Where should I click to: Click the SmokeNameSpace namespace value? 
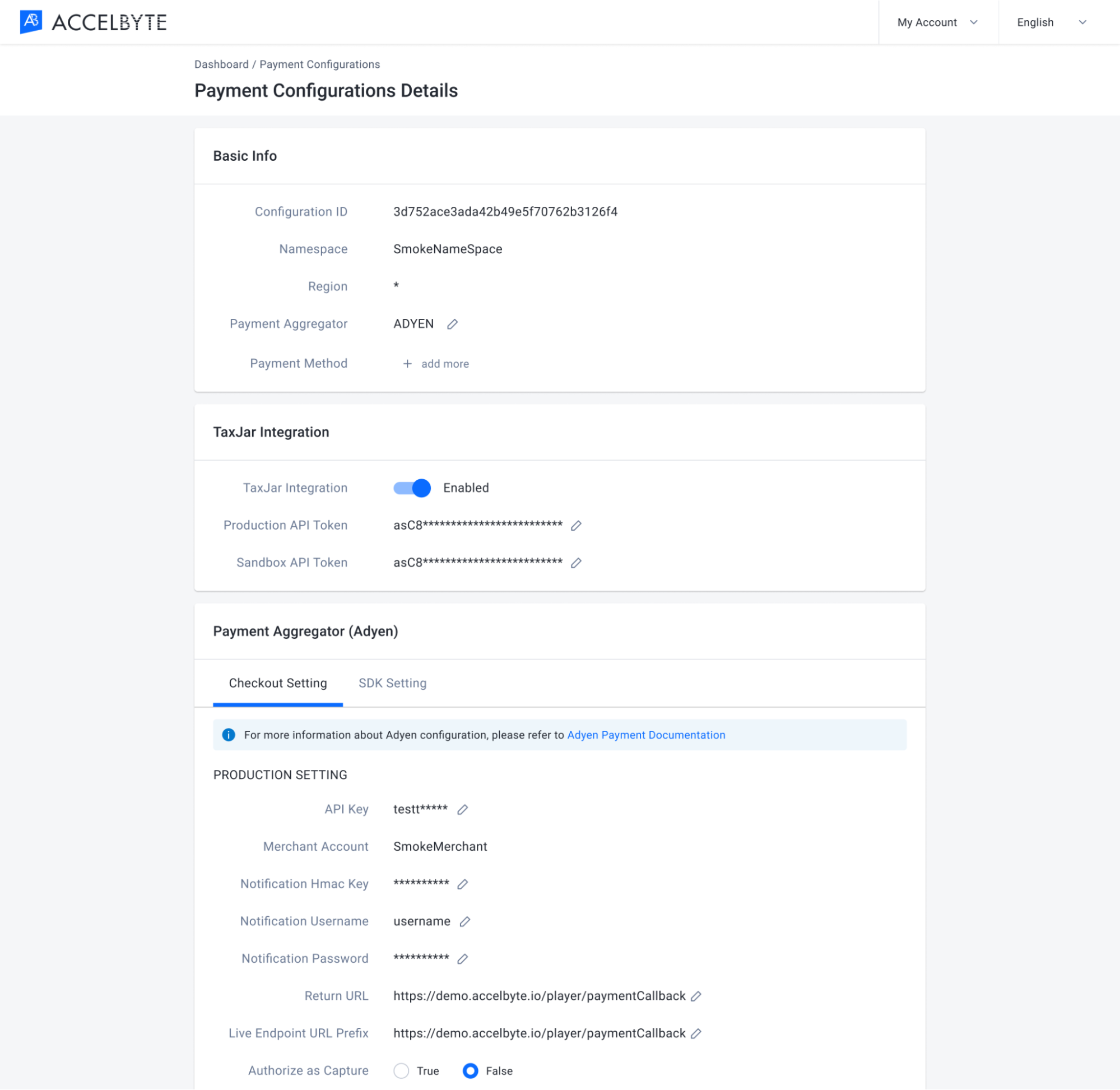pyautogui.click(x=448, y=249)
